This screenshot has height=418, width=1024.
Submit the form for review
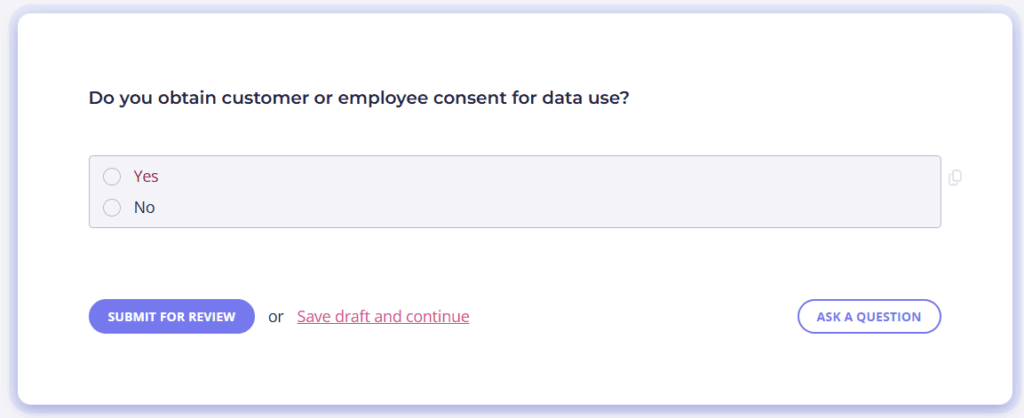coord(172,317)
